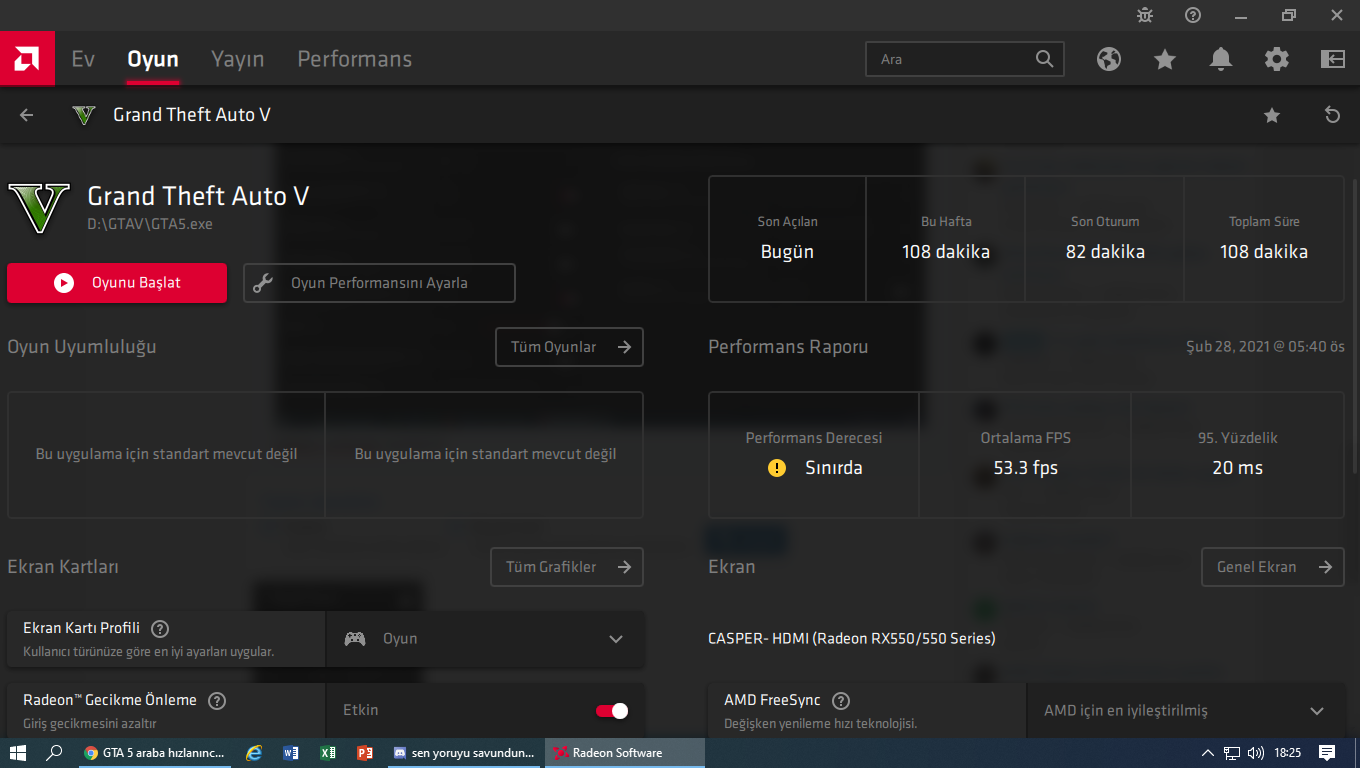This screenshot has height=768, width=1360.
Task: Open Radeon settings gear
Action: pyautogui.click(x=1277, y=59)
